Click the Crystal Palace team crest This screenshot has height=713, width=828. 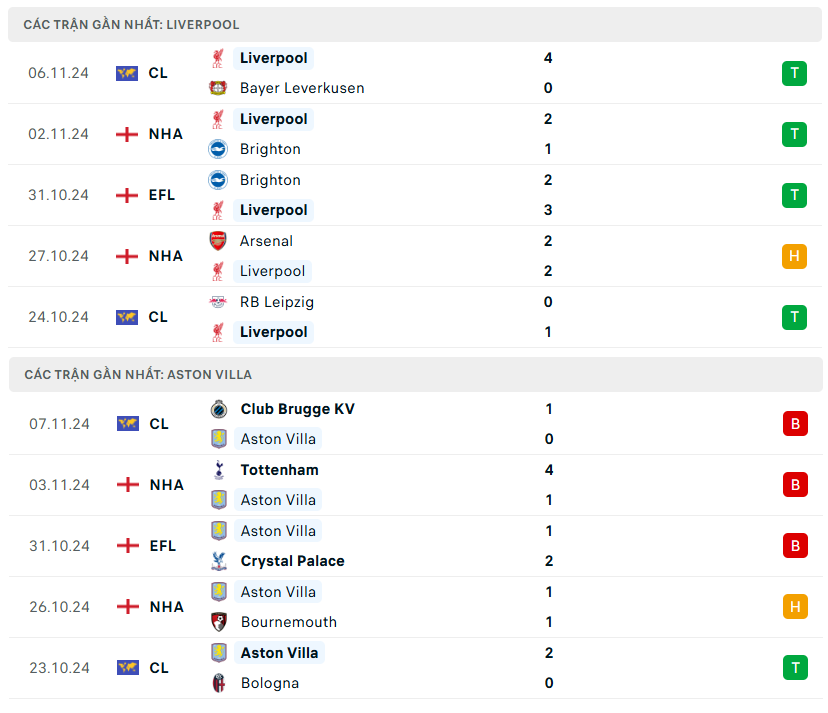coord(218,561)
